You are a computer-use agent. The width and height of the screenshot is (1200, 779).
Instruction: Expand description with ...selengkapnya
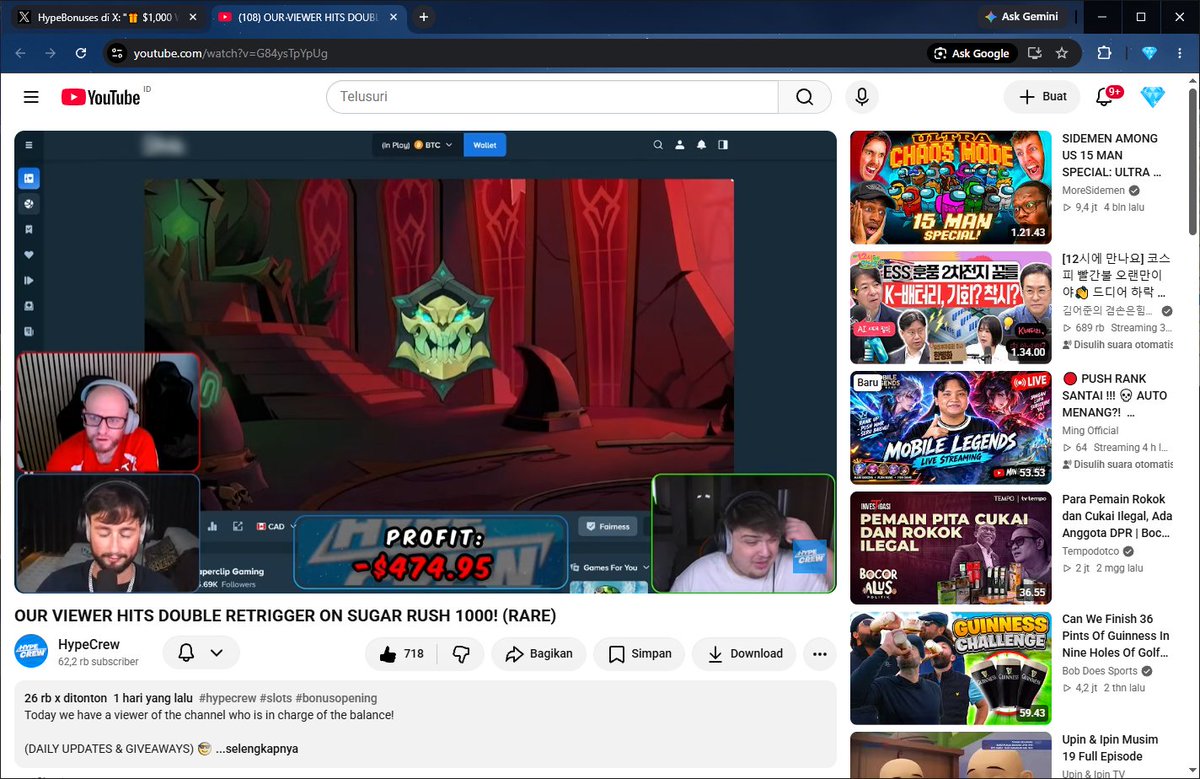257,749
